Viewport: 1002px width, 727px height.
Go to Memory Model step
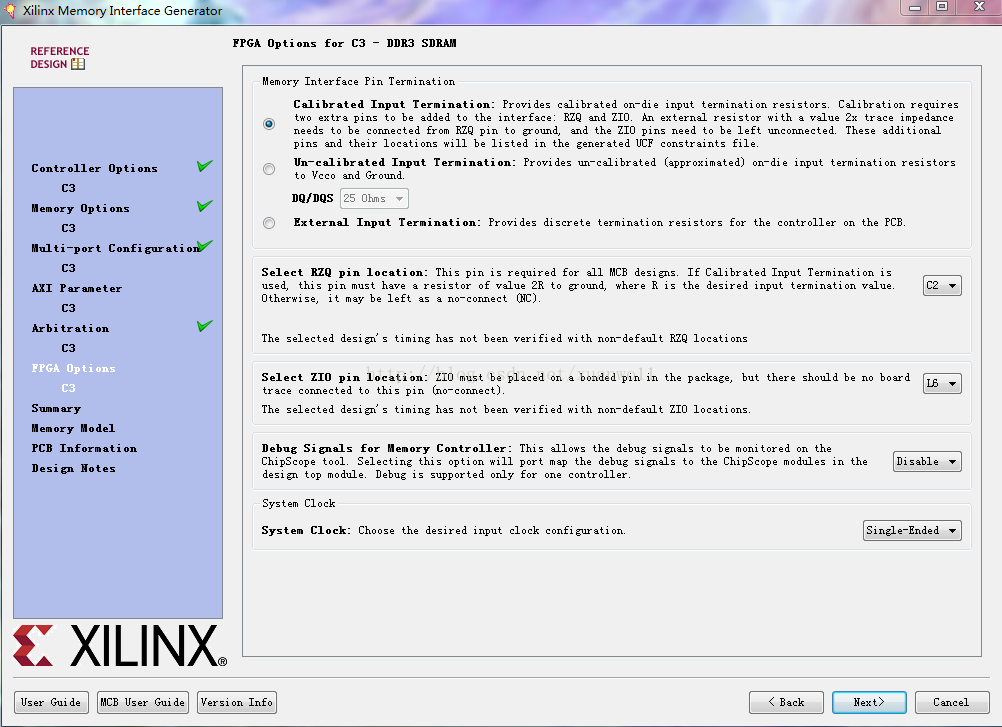click(x=73, y=428)
